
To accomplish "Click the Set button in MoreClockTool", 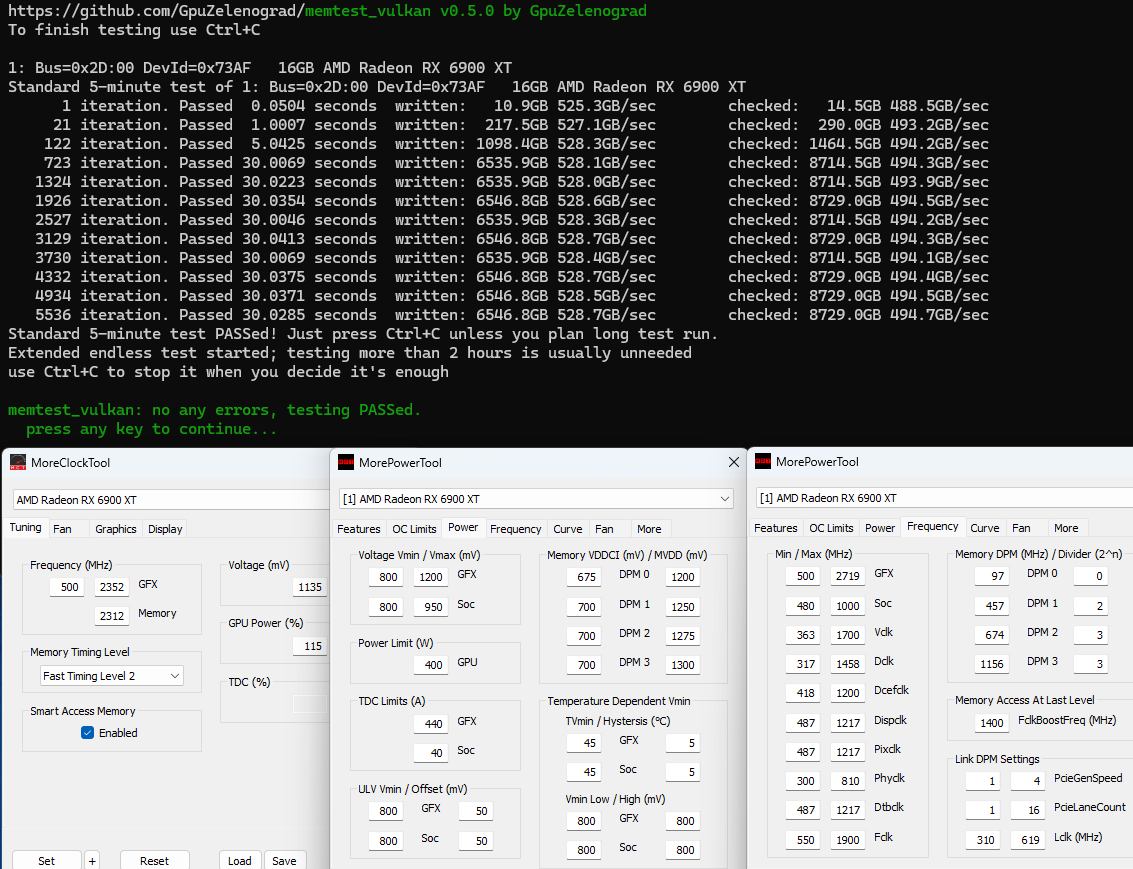I will pos(46,860).
